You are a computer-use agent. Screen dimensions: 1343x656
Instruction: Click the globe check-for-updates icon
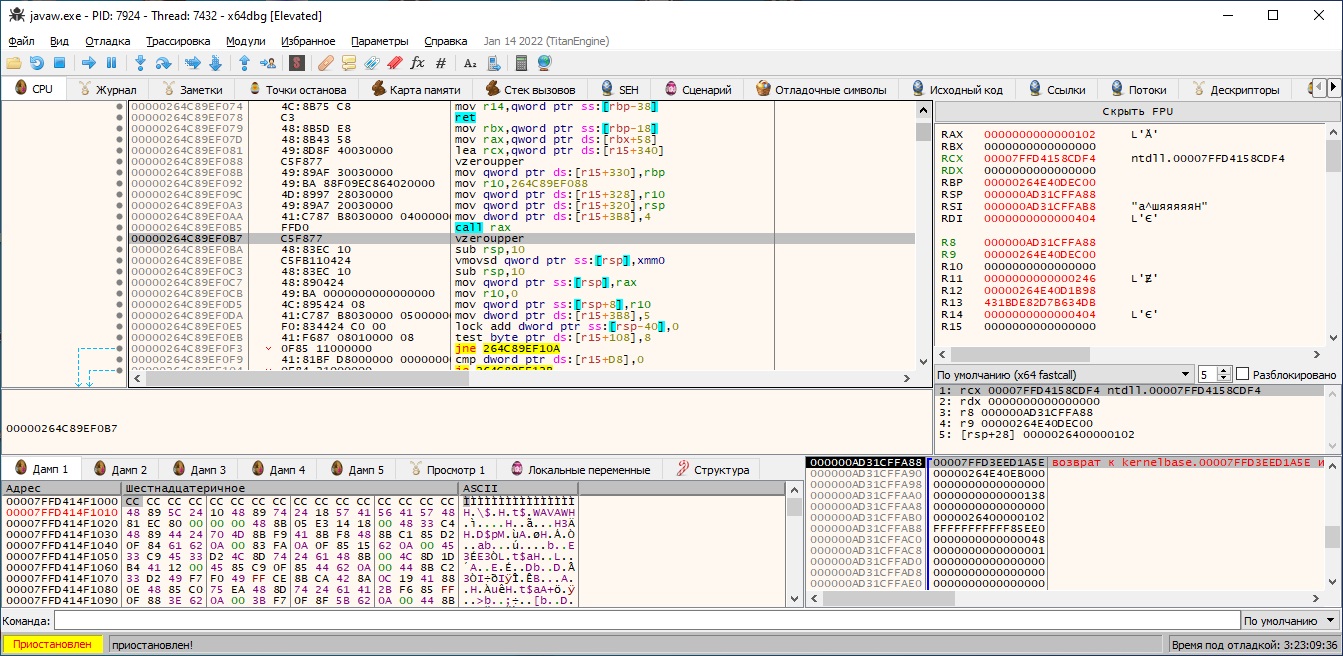(x=544, y=63)
